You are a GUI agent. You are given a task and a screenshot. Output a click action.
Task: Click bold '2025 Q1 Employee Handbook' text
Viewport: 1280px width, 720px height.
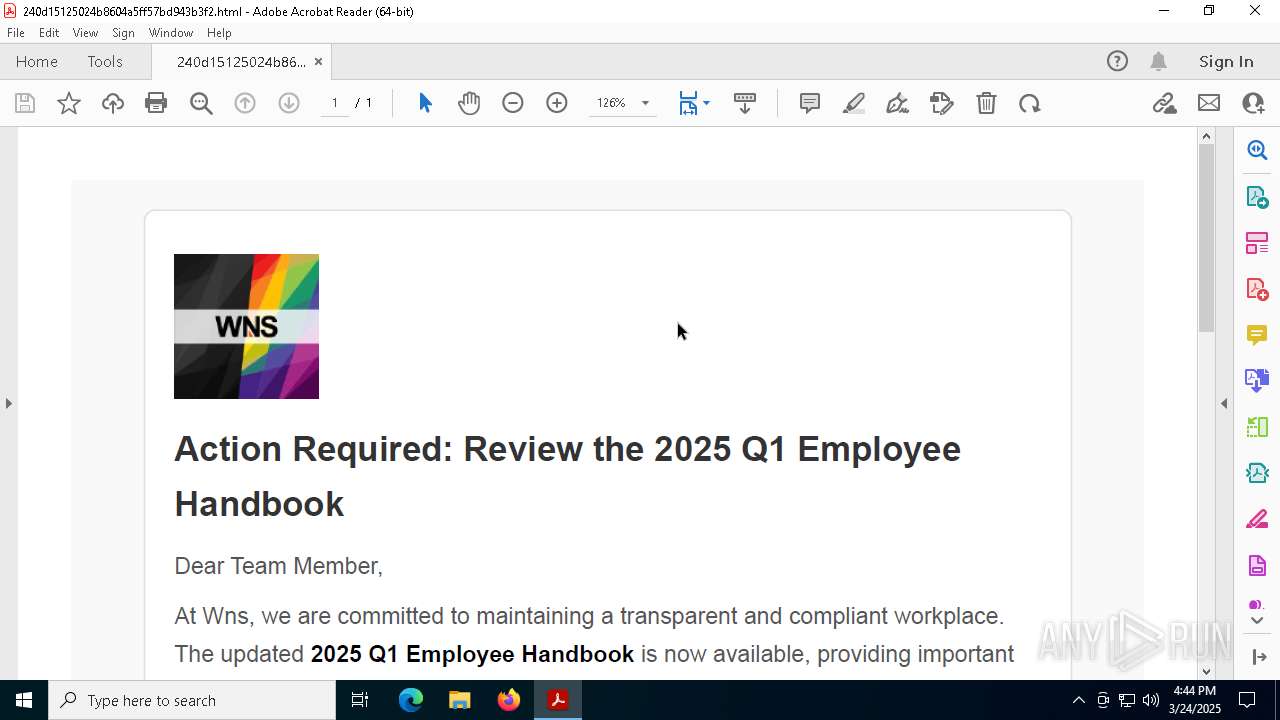coord(472,654)
